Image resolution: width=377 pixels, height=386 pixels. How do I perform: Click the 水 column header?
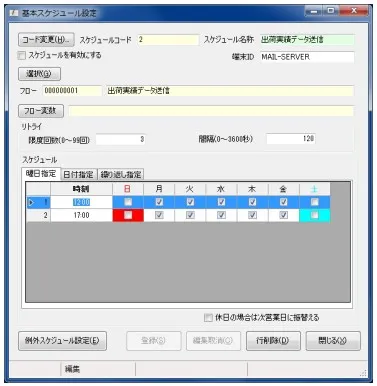coord(221,189)
